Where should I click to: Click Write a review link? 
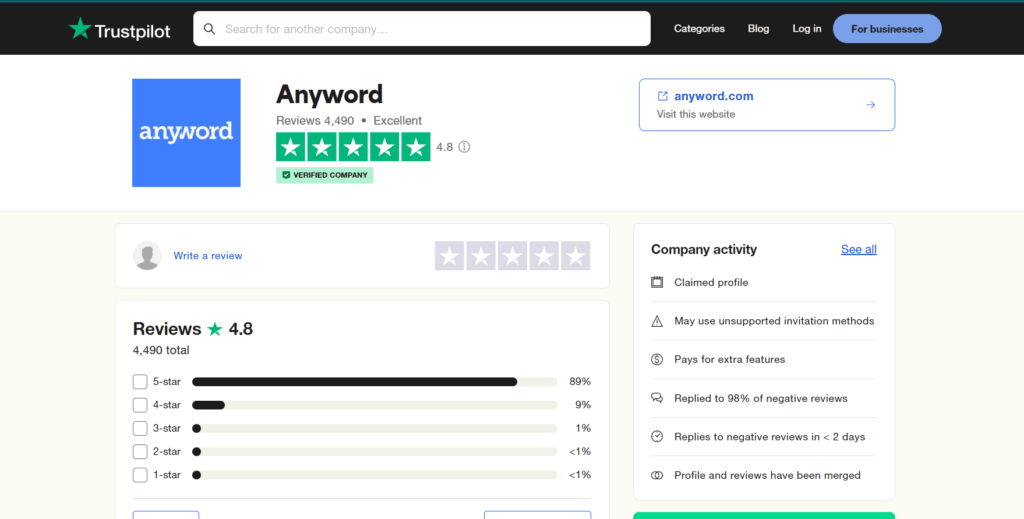coord(208,256)
